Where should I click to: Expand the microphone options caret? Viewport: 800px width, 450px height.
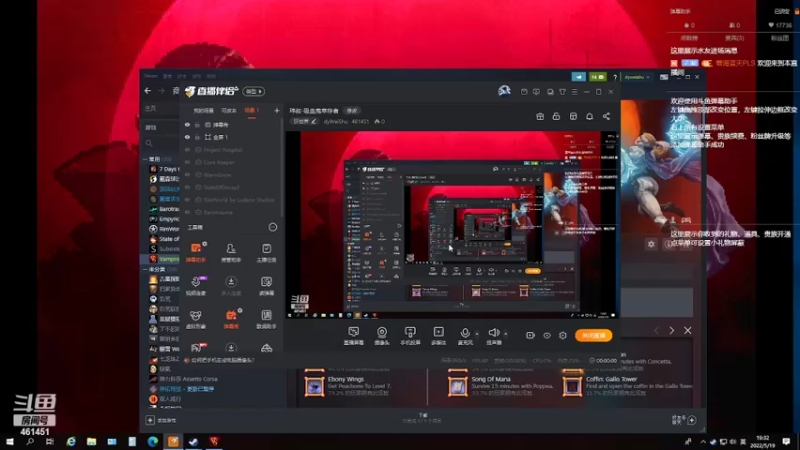tap(477, 334)
